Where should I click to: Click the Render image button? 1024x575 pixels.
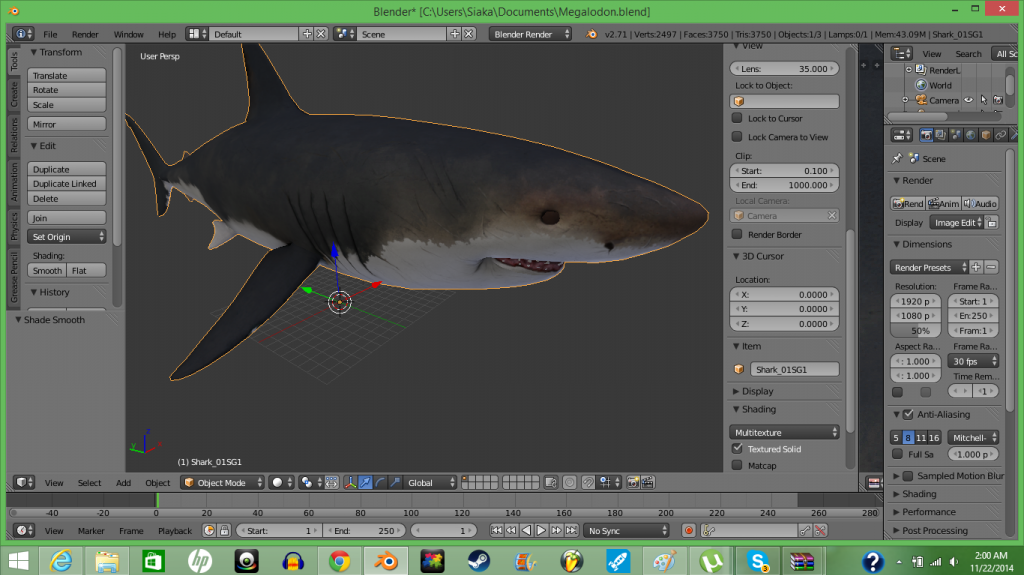908,204
